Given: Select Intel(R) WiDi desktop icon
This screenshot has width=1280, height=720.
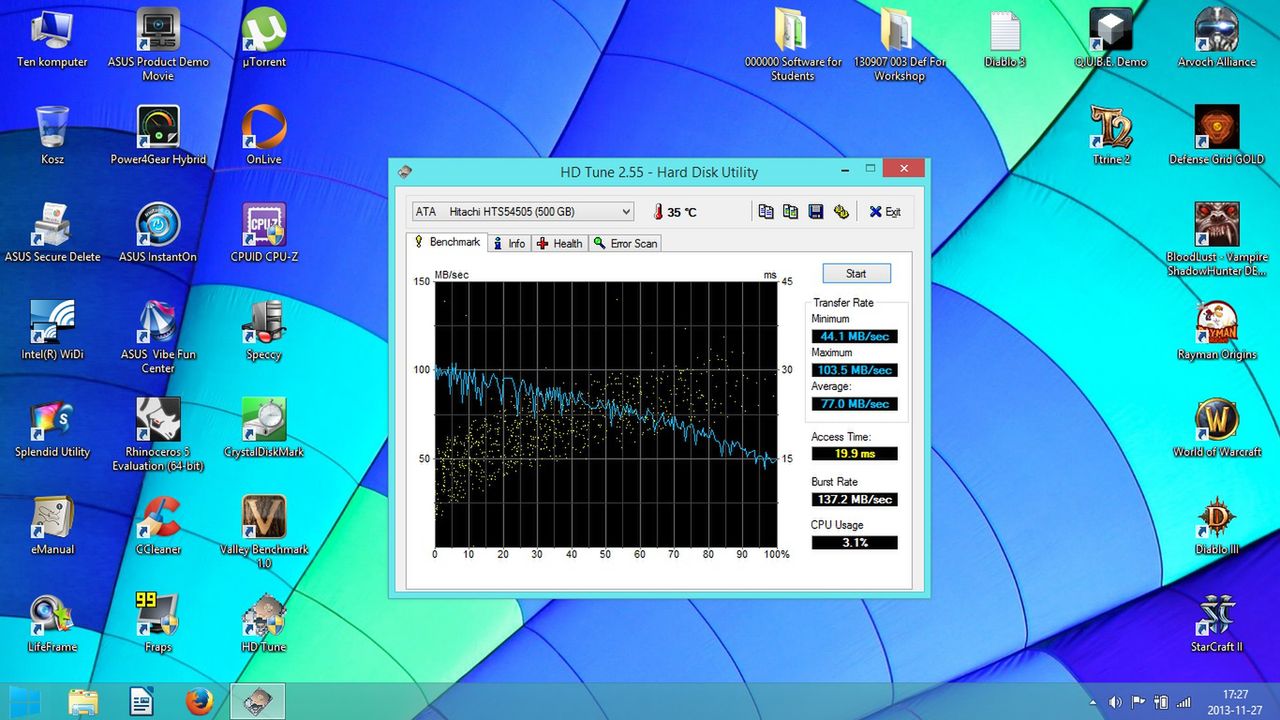Looking at the screenshot, I should click(x=52, y=331).
